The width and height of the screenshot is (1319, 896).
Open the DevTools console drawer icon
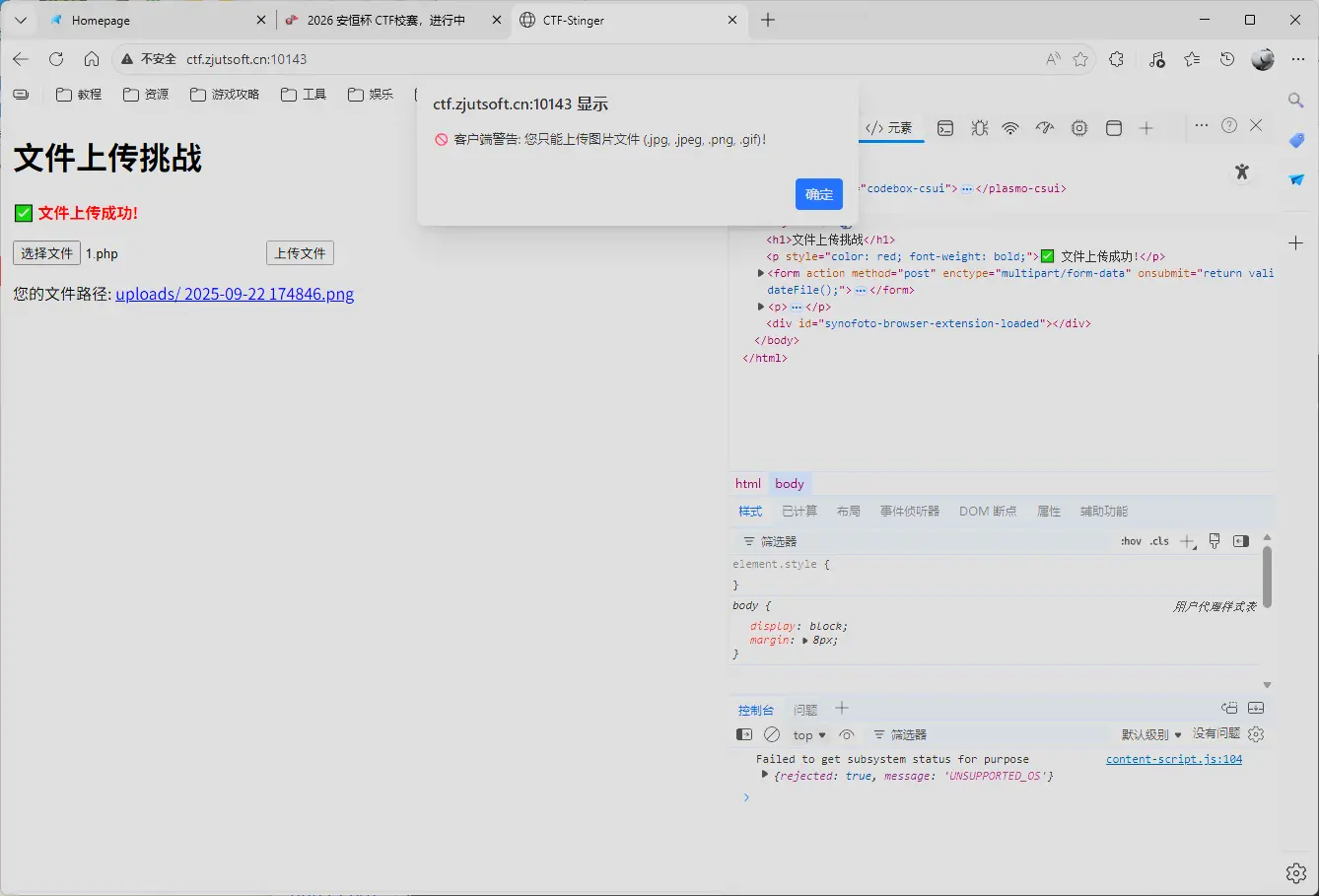(944, 126)
